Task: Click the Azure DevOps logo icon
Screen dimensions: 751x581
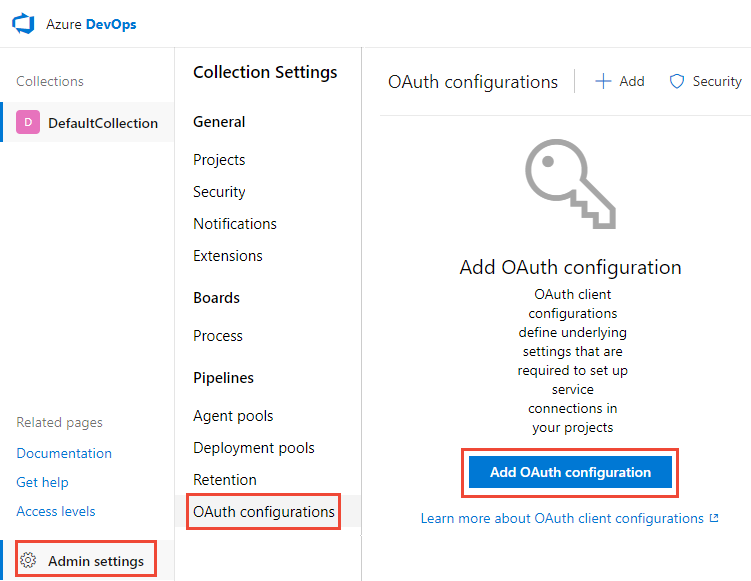Action: click(x=24, y=24)
